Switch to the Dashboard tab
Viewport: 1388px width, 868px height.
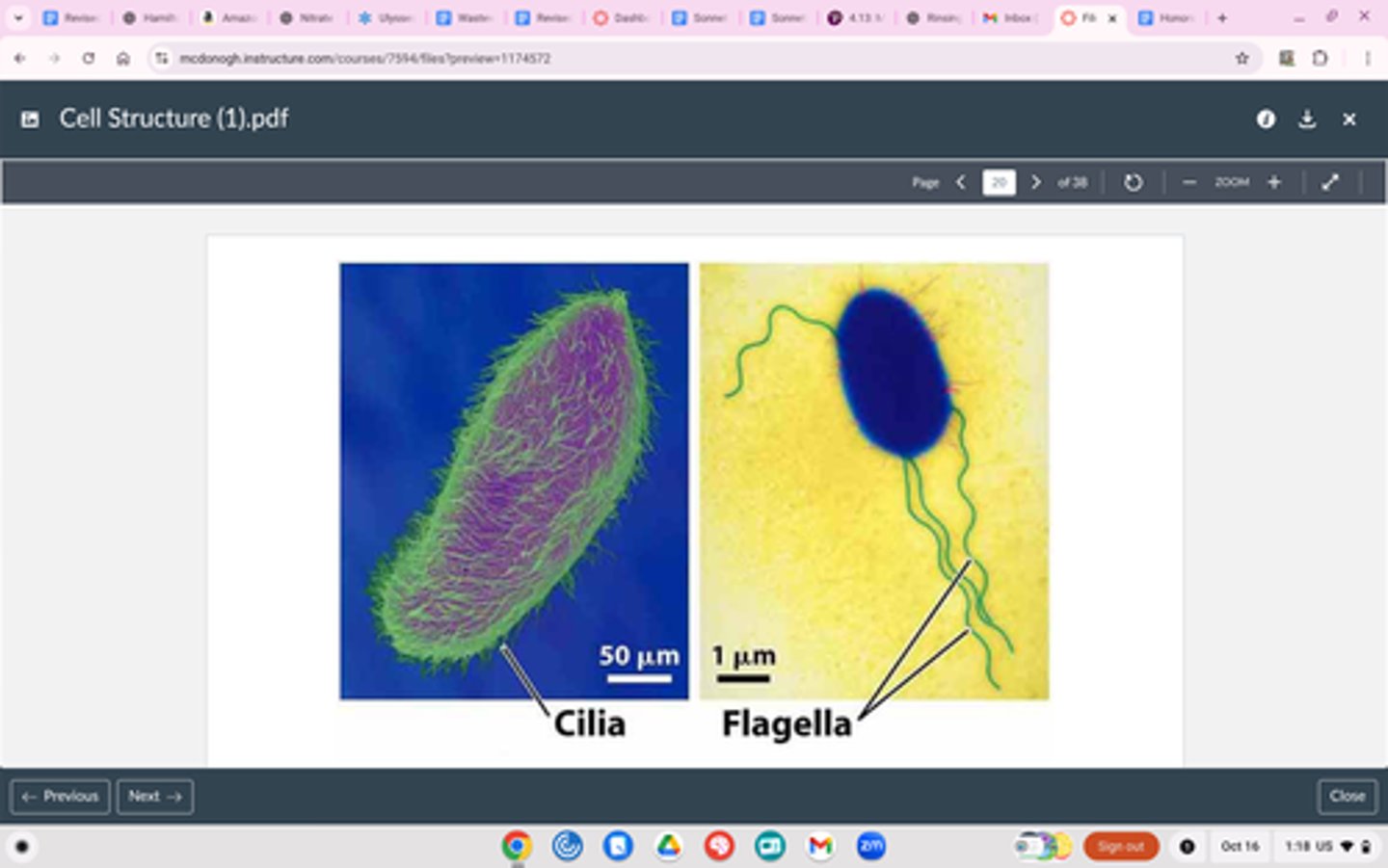click(620, 17)
